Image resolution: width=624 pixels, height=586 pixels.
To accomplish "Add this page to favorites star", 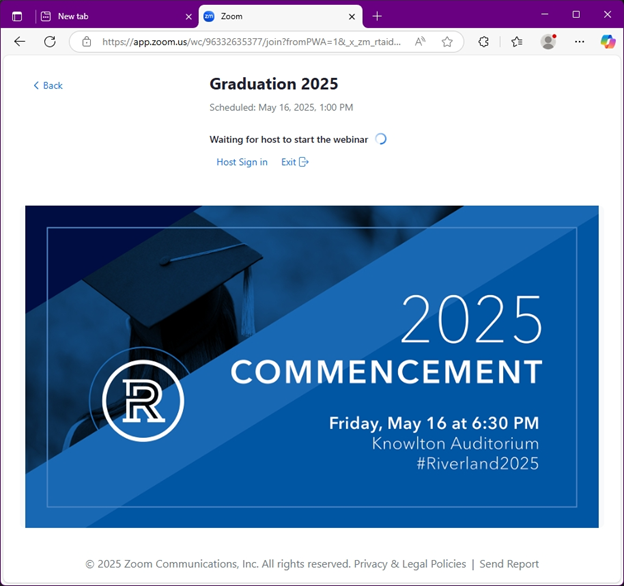I will click(x=447, y=42).
